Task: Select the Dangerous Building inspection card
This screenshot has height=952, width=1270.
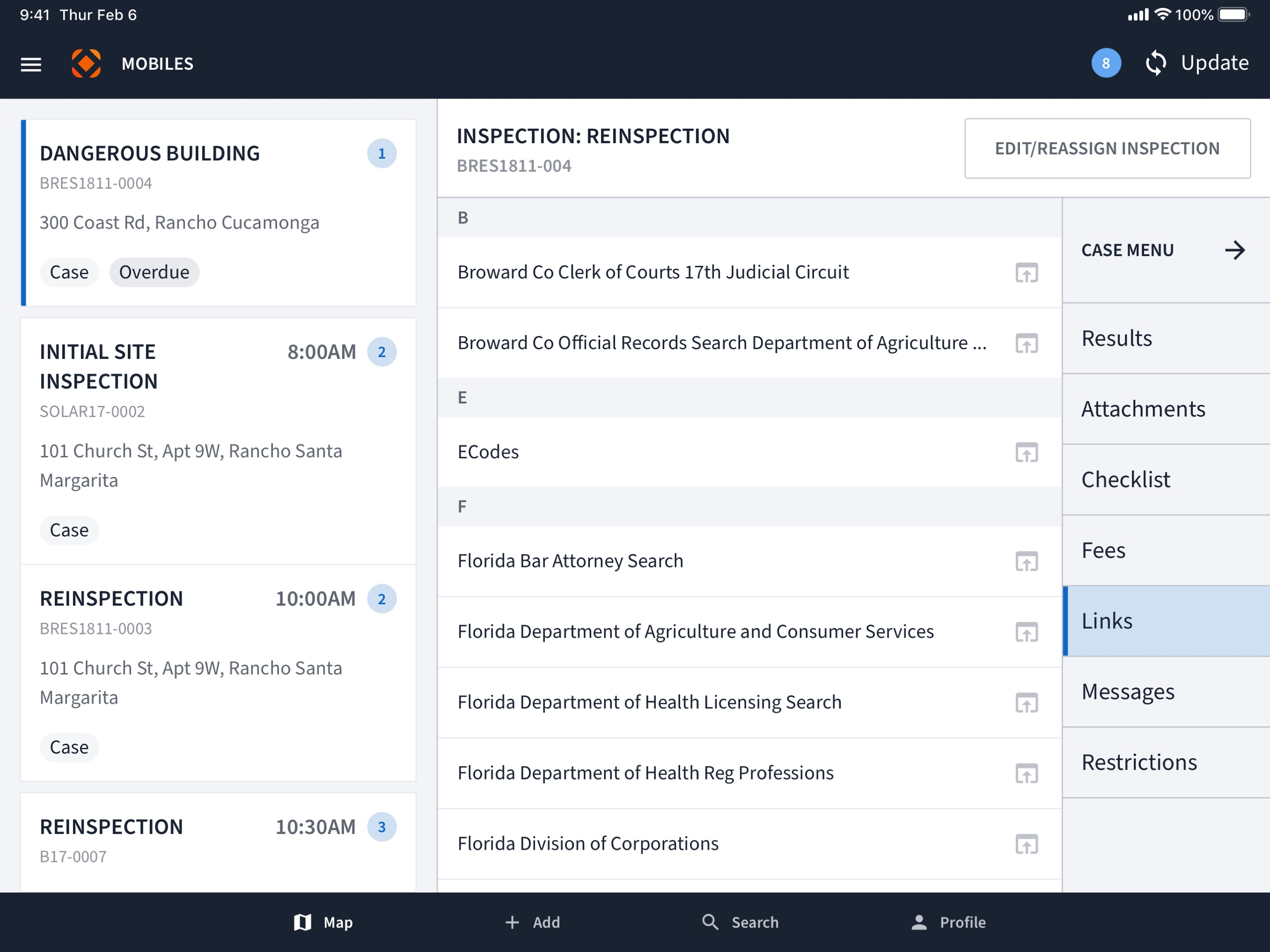Action: pyautogui.click(x=218, y=212)
